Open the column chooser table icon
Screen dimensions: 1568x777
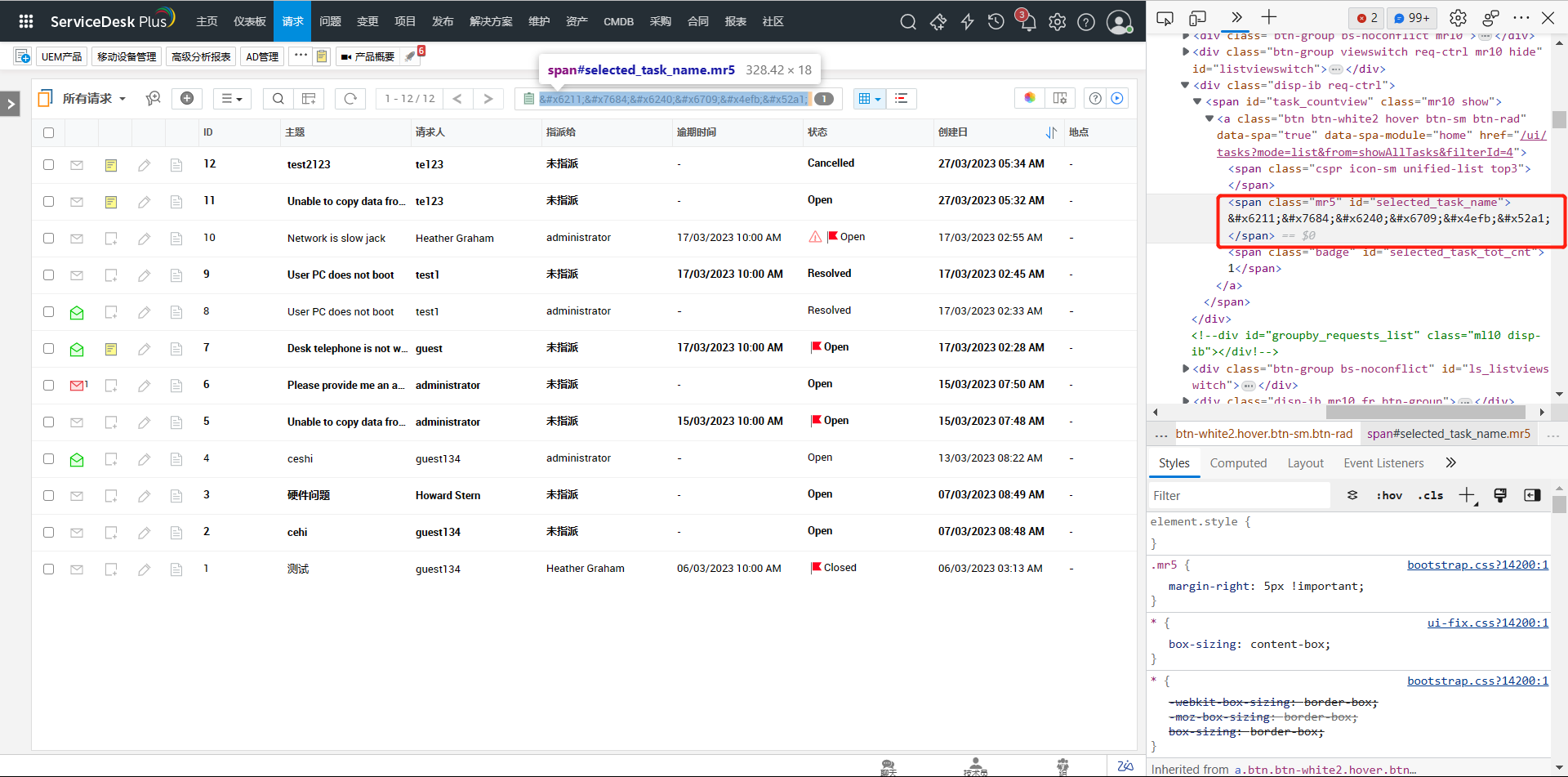point(309,98)
